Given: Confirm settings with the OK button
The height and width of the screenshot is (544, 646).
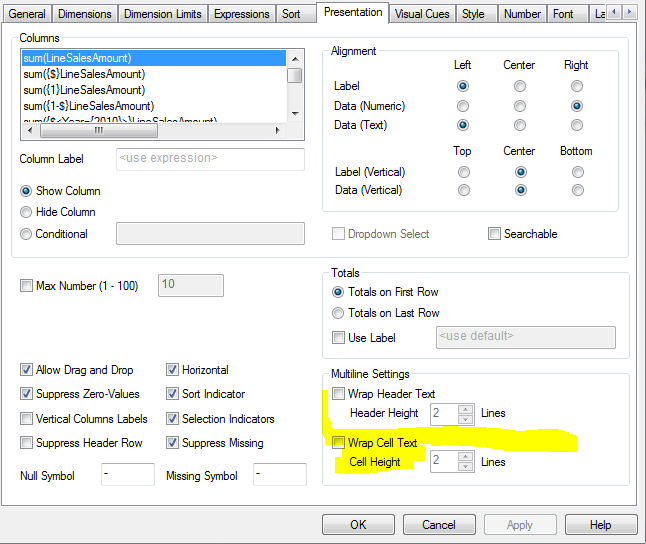Looking at the screenshot, I should point(358,525).
